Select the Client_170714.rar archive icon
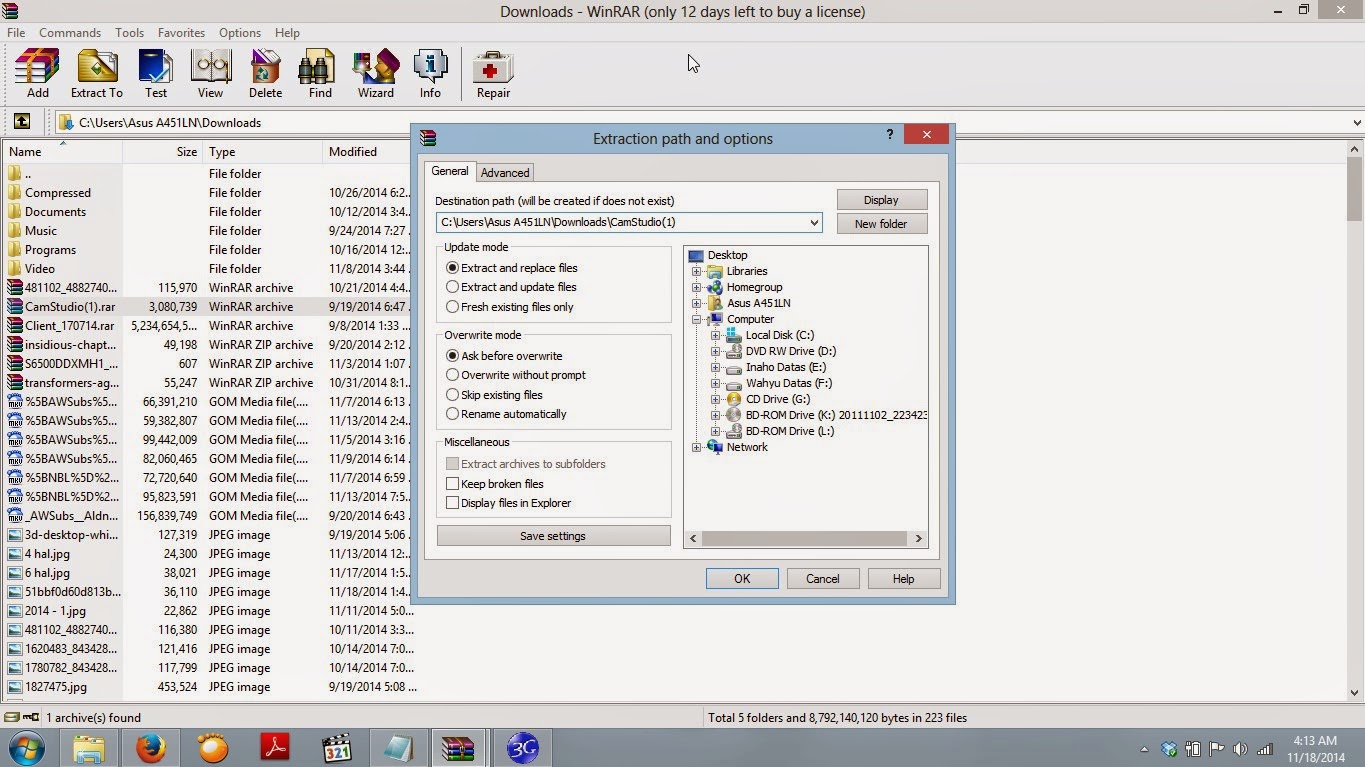 14,325
